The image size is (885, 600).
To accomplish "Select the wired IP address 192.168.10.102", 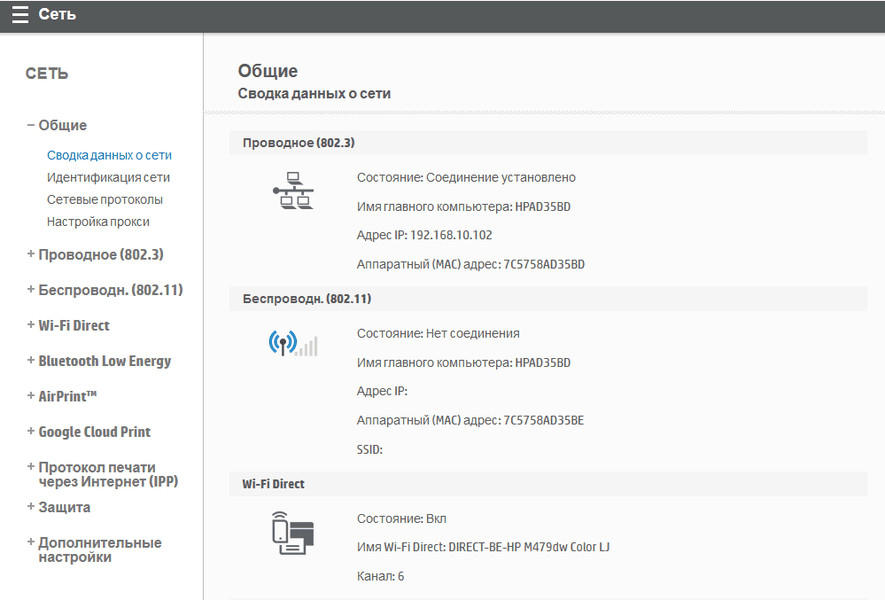I will 451,235.
